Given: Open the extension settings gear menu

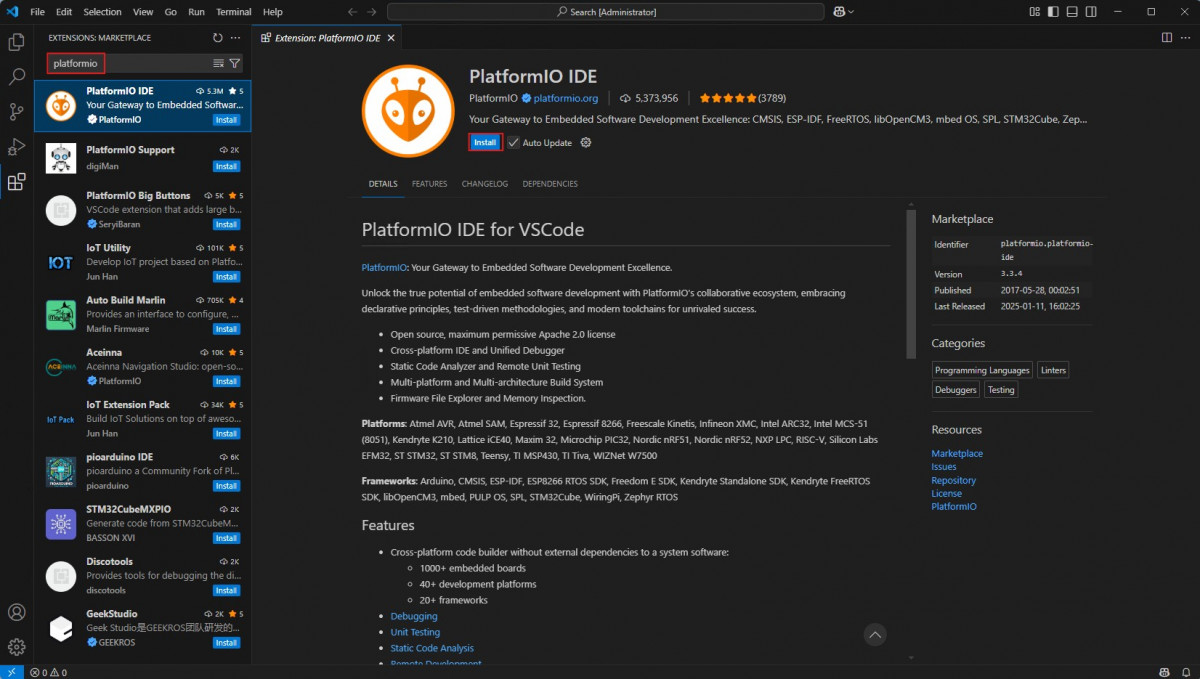Looking at the screenshot, I should (x=586, y=143).
